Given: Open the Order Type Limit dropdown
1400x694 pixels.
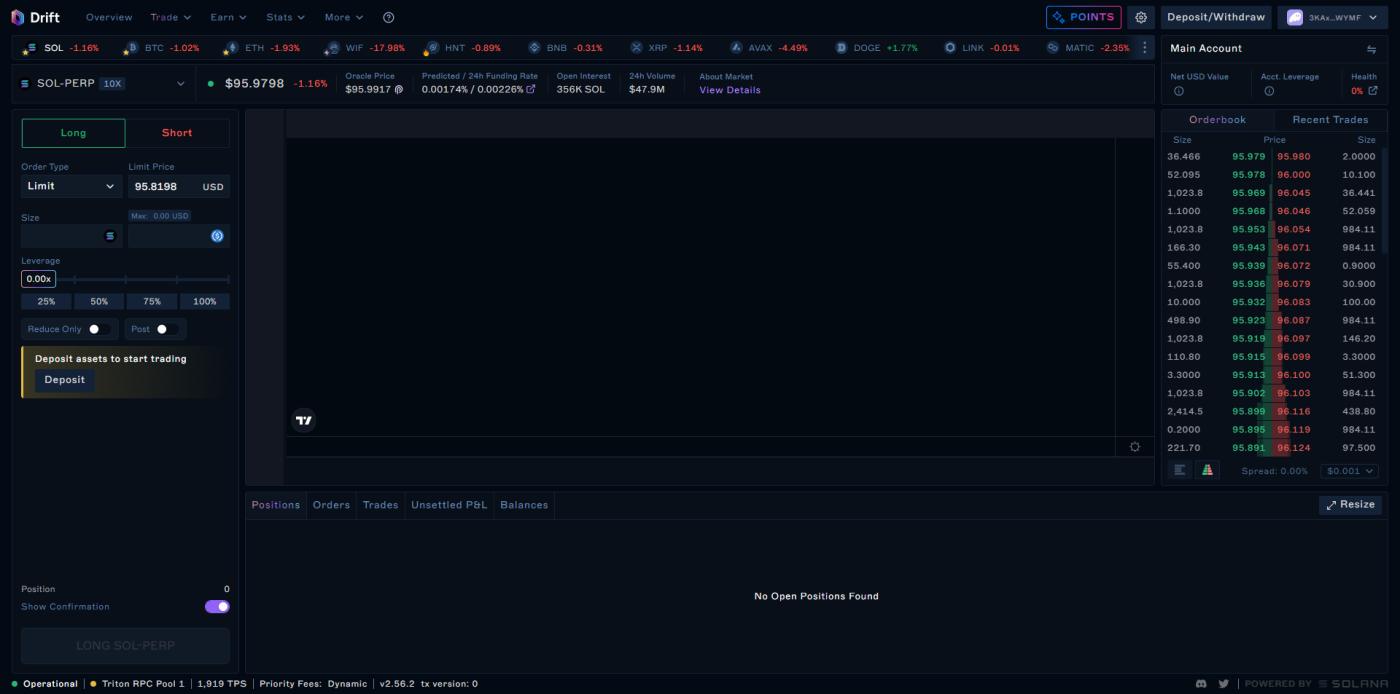Looking at the screenshot, I should click(71, 186).
